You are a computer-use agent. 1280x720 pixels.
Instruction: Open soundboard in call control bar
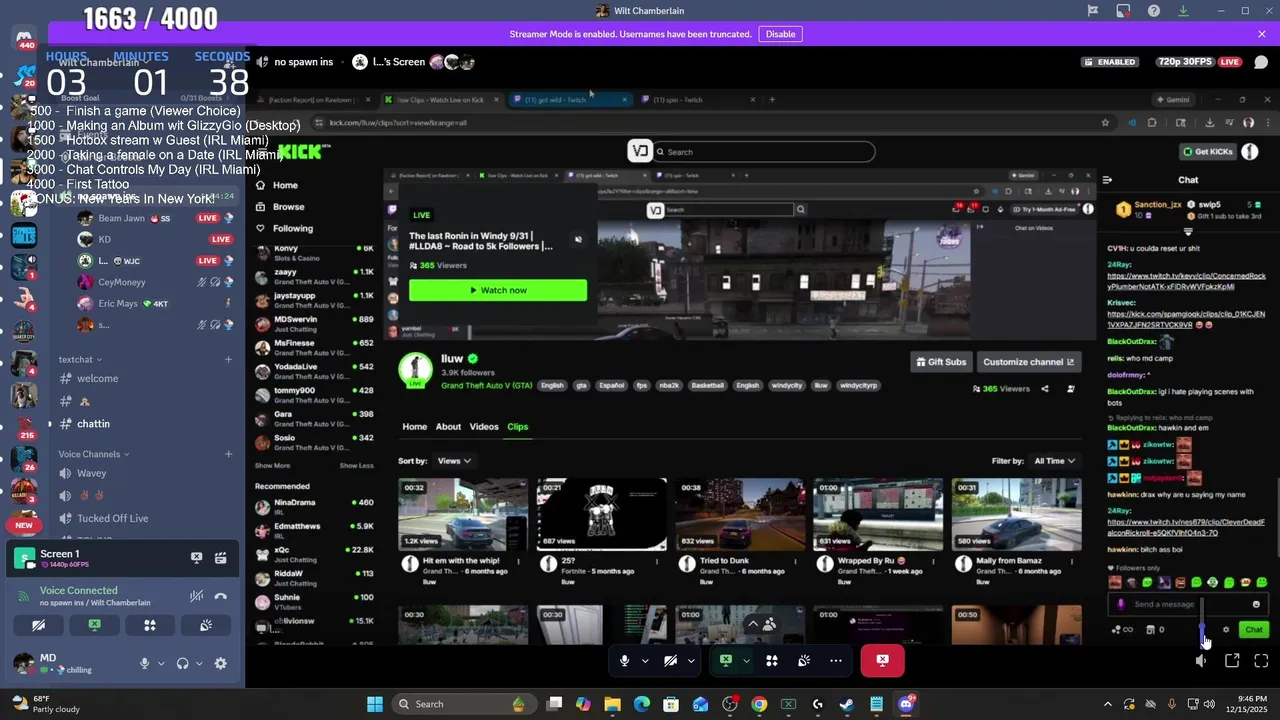[804, 660]
